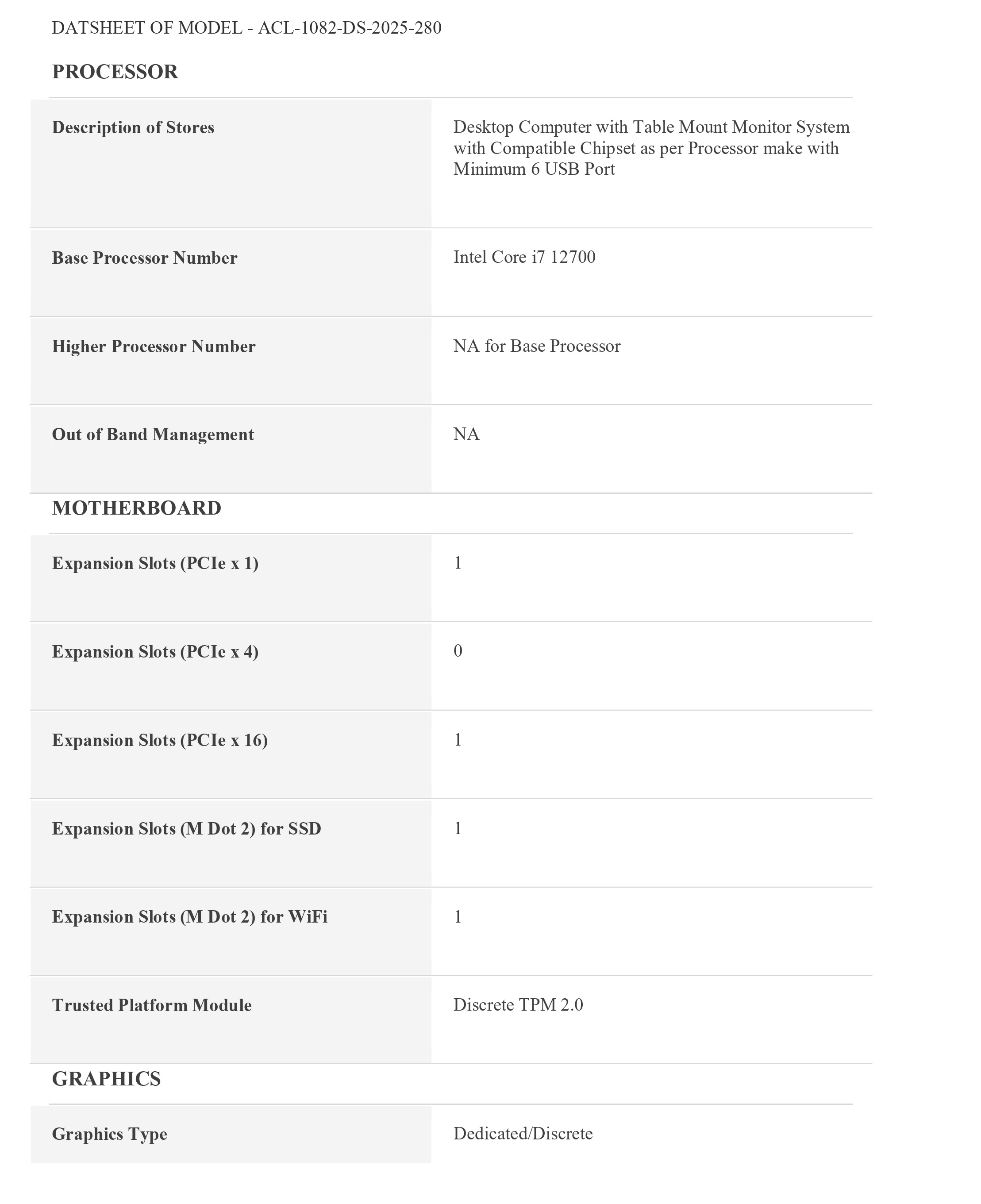Click the Description of Stores label
The width and height of the screenshot is (981, 1204).
pyautogui.click(x=133, y=127)
